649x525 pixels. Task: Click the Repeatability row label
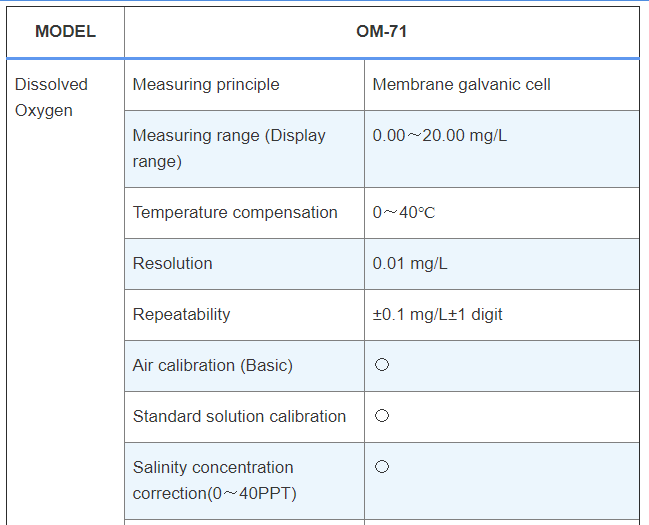(181, 314)
